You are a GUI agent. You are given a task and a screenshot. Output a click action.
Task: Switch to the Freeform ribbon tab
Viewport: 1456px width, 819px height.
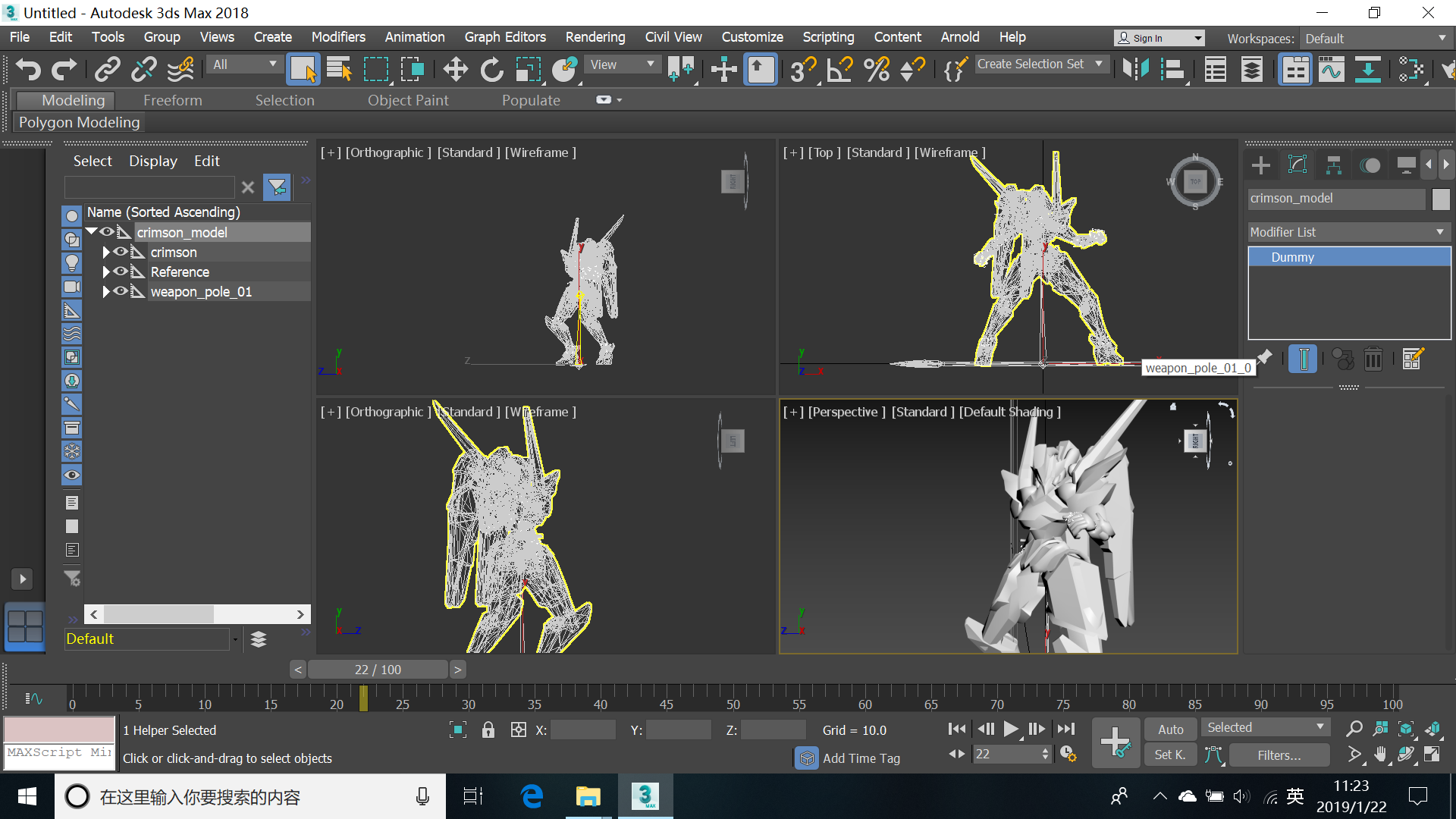(173, 100)
